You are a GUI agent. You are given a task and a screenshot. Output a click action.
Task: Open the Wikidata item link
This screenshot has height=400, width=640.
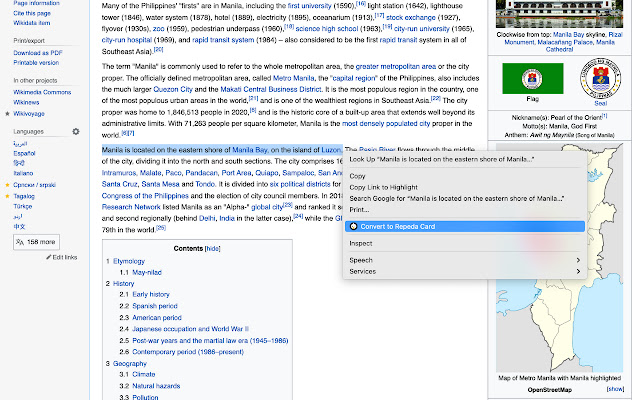(32, 23)
